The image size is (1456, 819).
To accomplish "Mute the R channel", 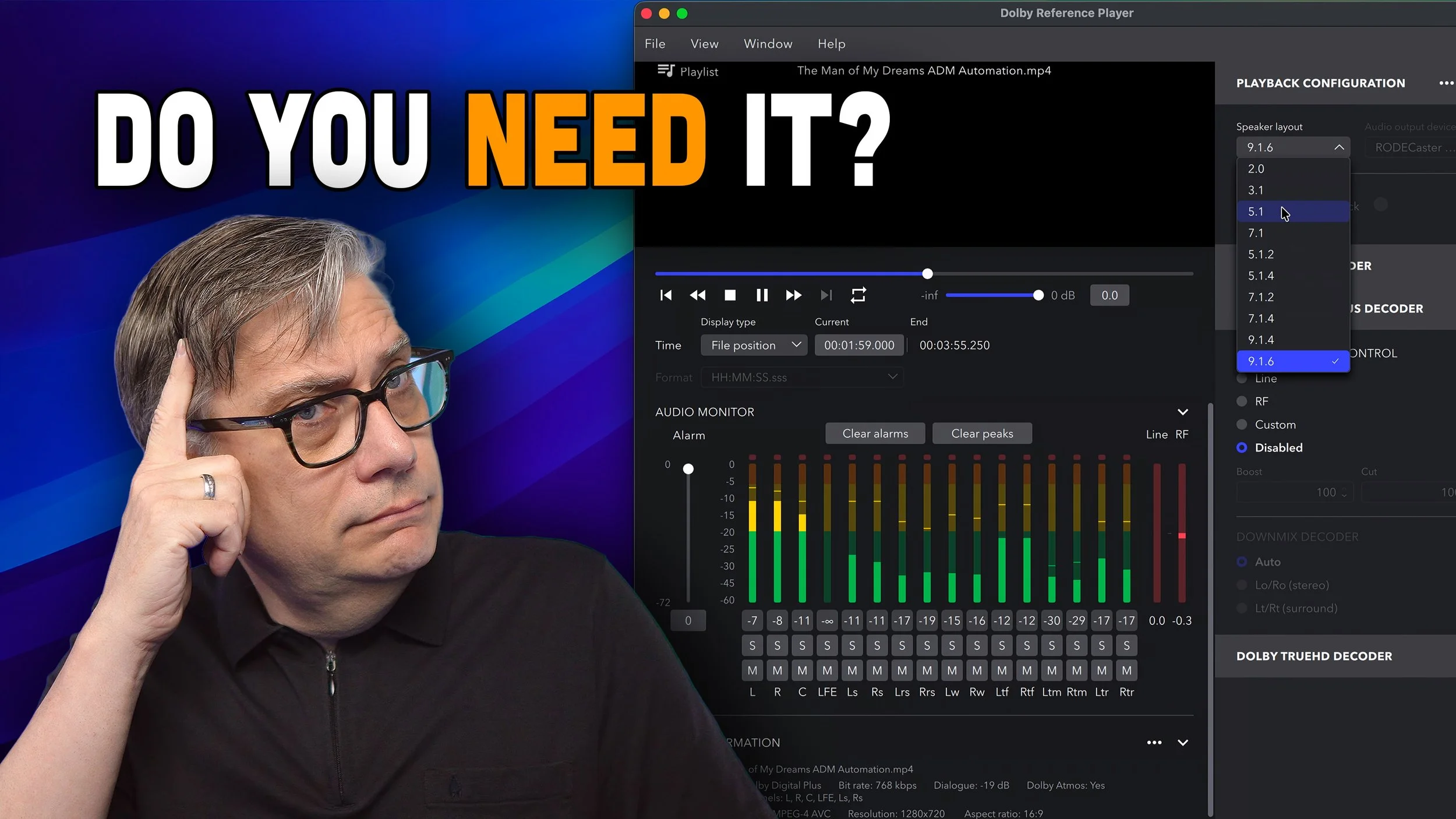I will (x=778, y=670).
